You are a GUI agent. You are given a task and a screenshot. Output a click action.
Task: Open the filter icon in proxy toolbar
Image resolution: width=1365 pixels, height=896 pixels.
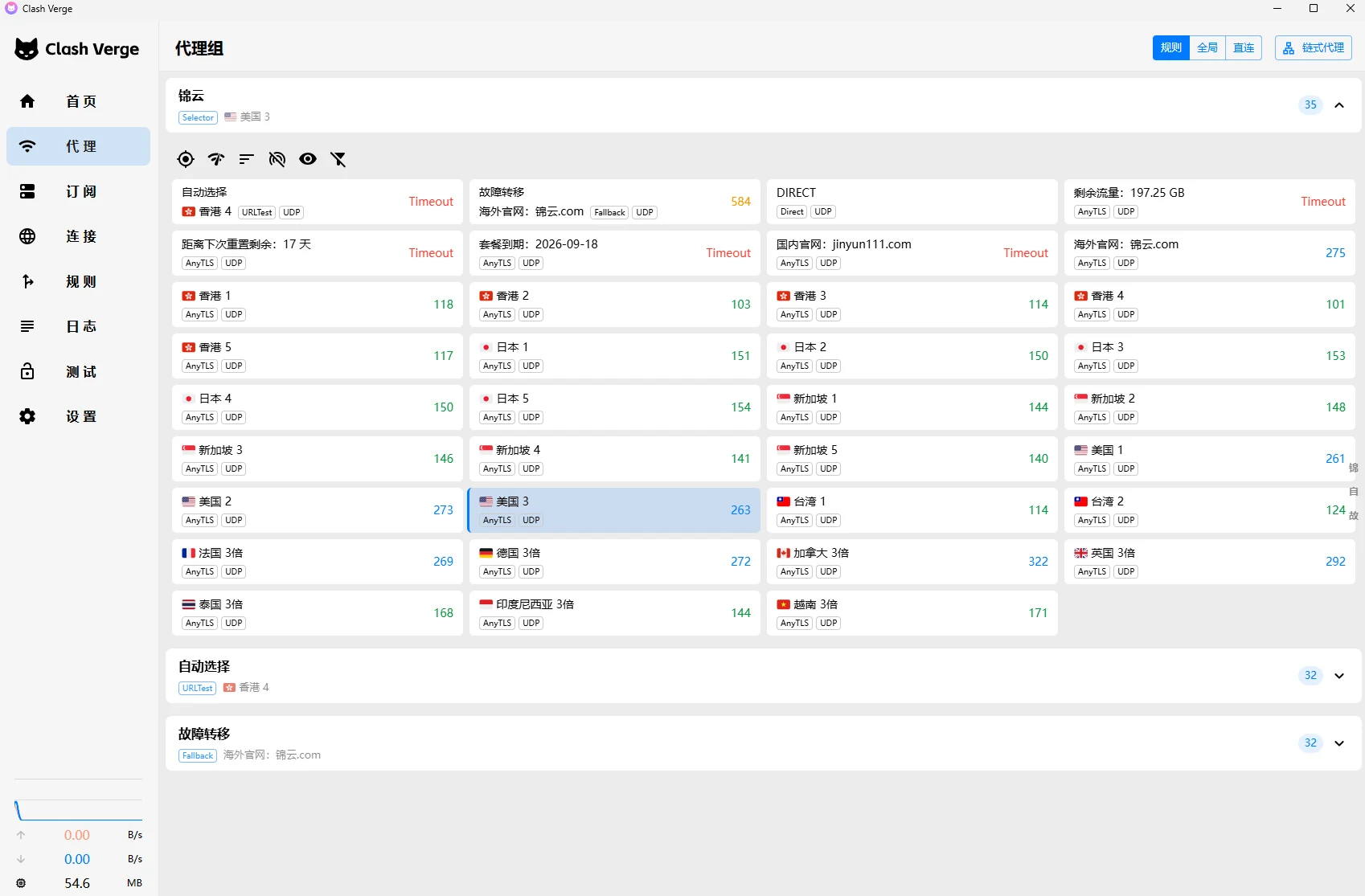coord(338,159)
